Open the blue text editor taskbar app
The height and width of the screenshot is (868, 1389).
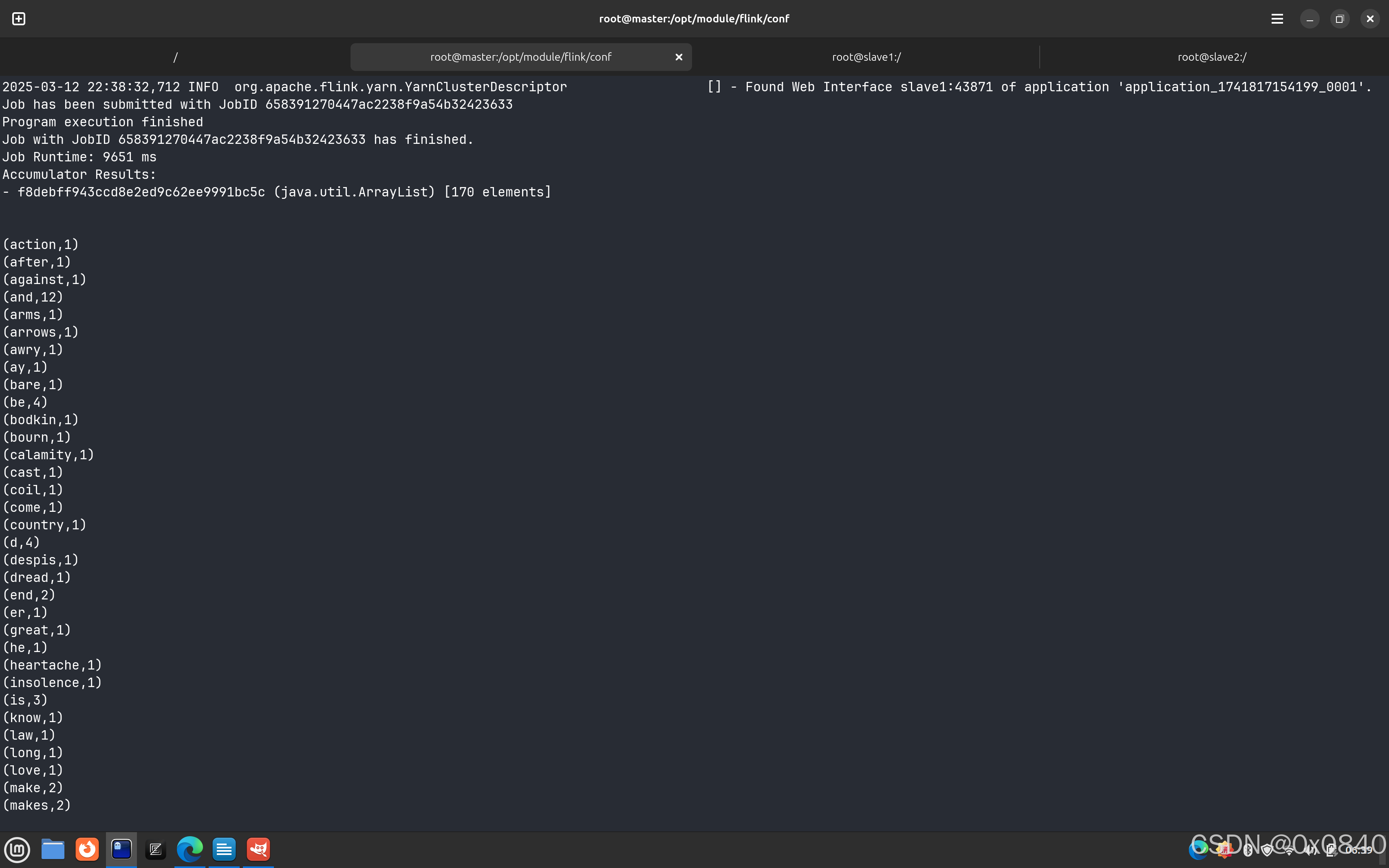tap(224, 849)
